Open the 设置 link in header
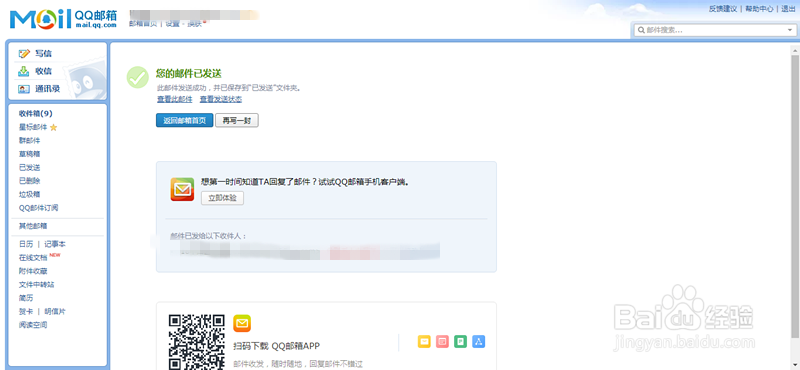This screenshot has width=800, height=370. point(172,23)
